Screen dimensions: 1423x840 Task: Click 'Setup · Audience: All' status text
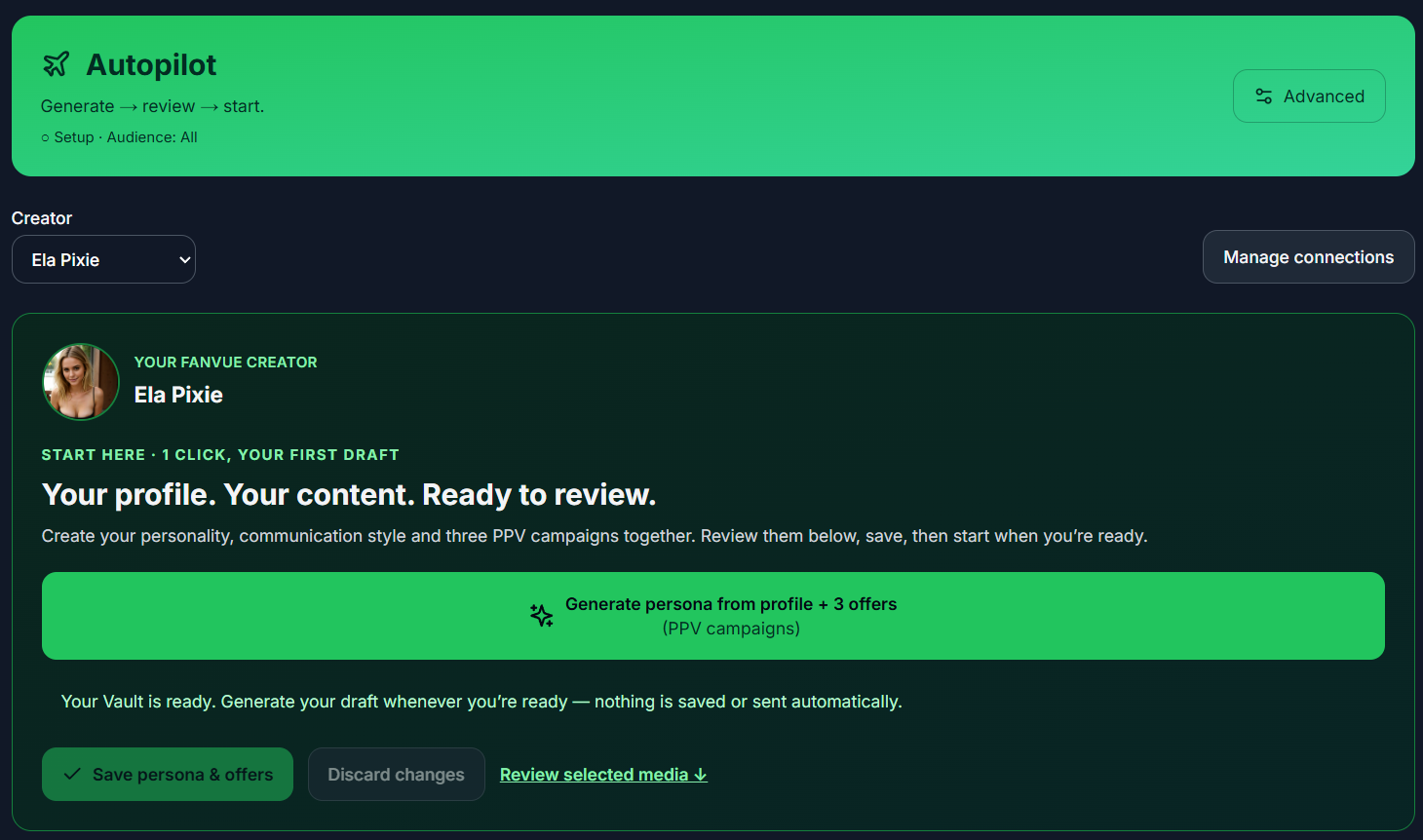point(119,137)
